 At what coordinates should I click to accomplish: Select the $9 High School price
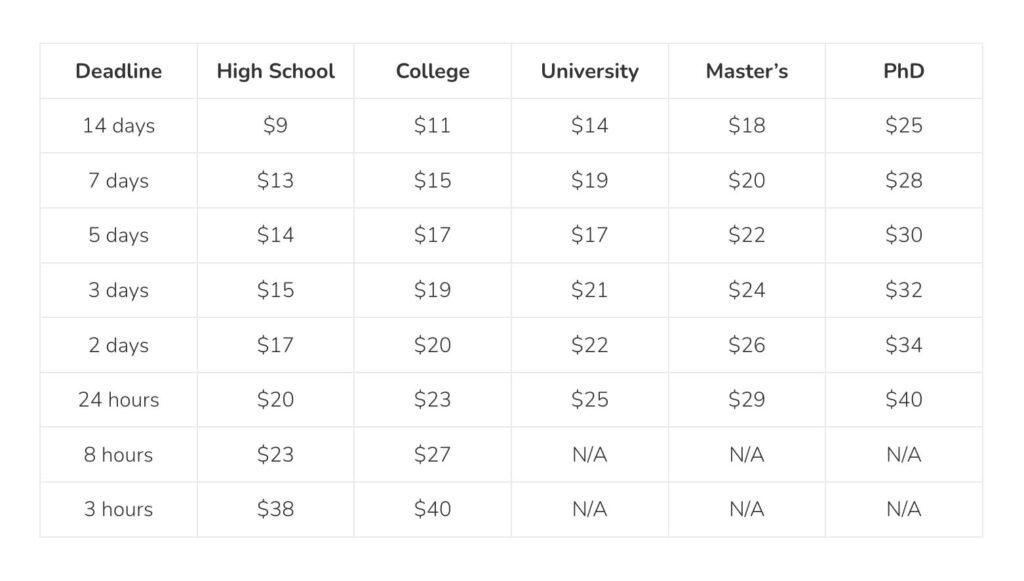click(276, 125)
